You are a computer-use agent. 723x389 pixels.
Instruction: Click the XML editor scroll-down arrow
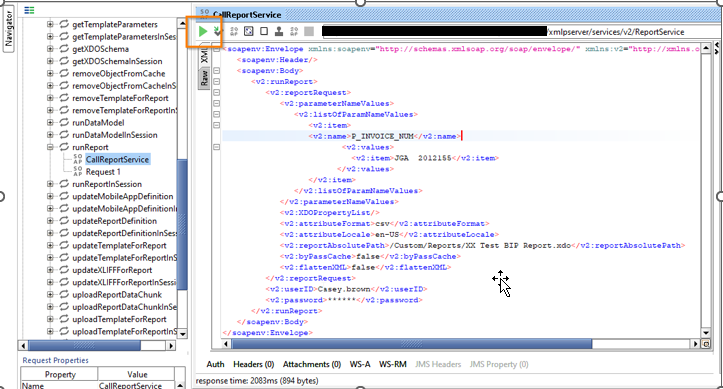705,333
